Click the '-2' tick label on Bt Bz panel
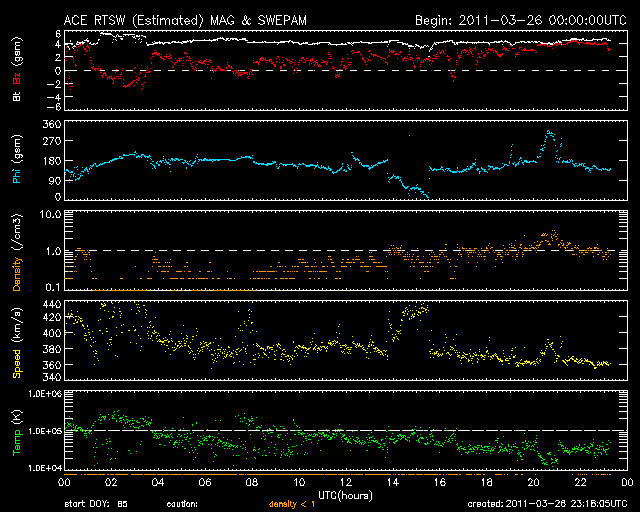The height and width of the screenshot is (512, 640). click(54, 84)
